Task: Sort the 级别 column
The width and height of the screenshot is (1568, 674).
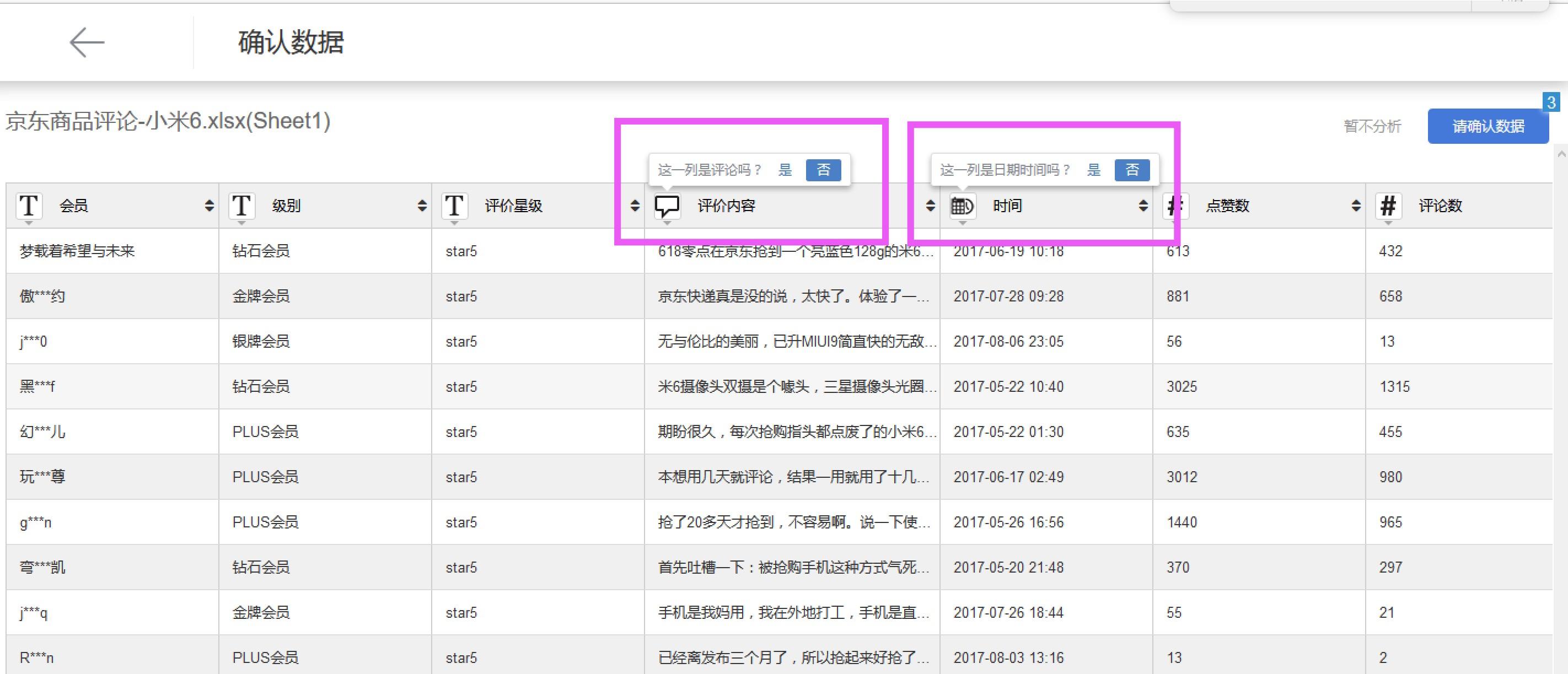Action: (422, 206)
